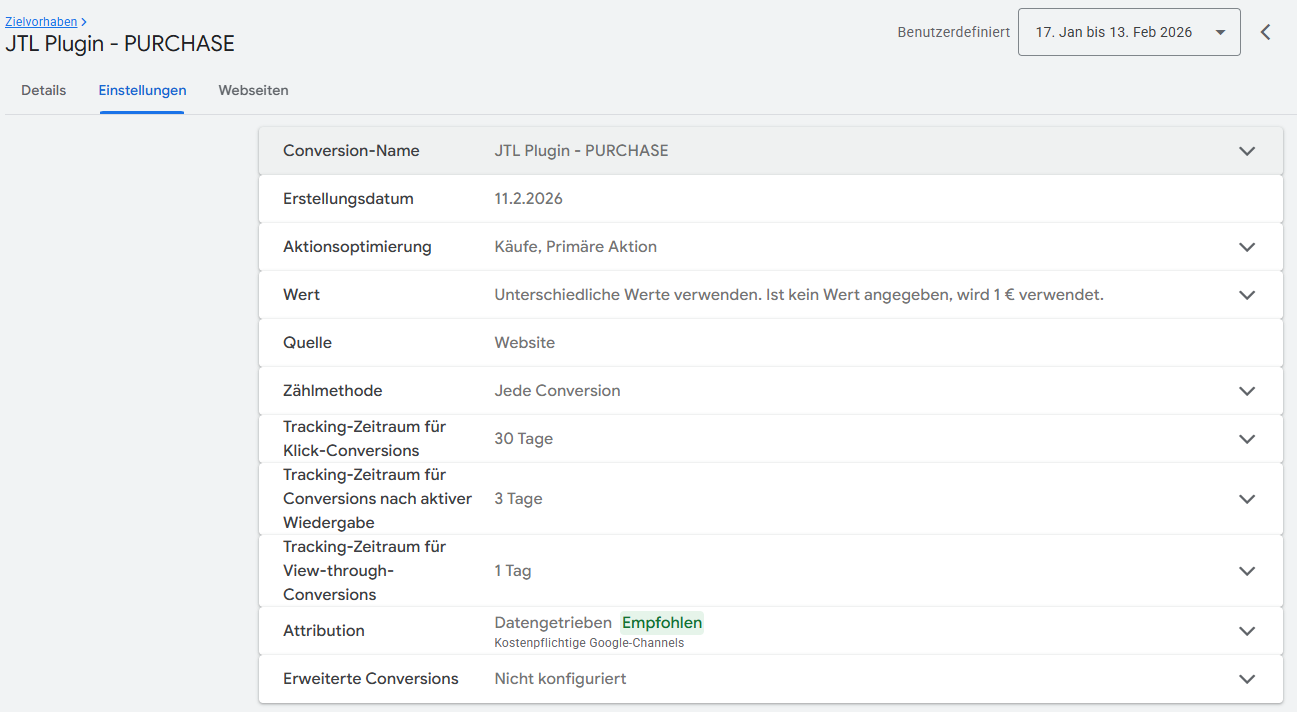This screenshot has height=712, width=1297.
Task: Click the 'Kostenpflichtige Google-Channels' note
Action: coord(589,643)
